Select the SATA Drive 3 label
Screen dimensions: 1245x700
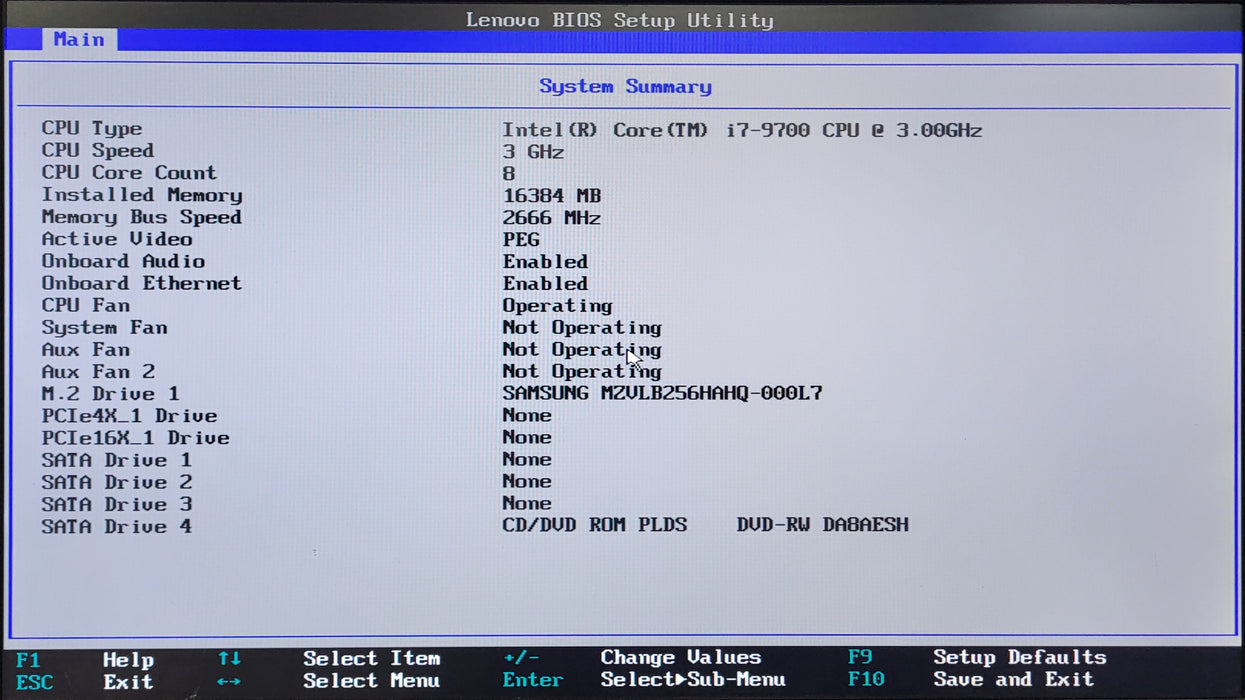point(117,504)
